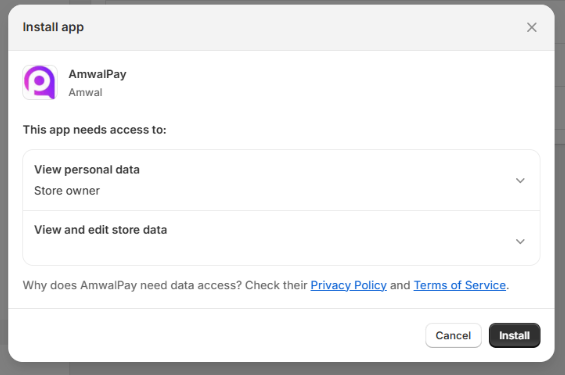
Task: Click the Amwal developer name
Action: [x=85, y=93]
